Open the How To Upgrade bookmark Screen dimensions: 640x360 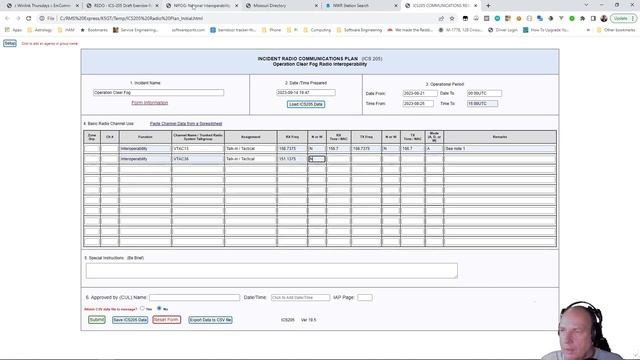click(545, 30)
